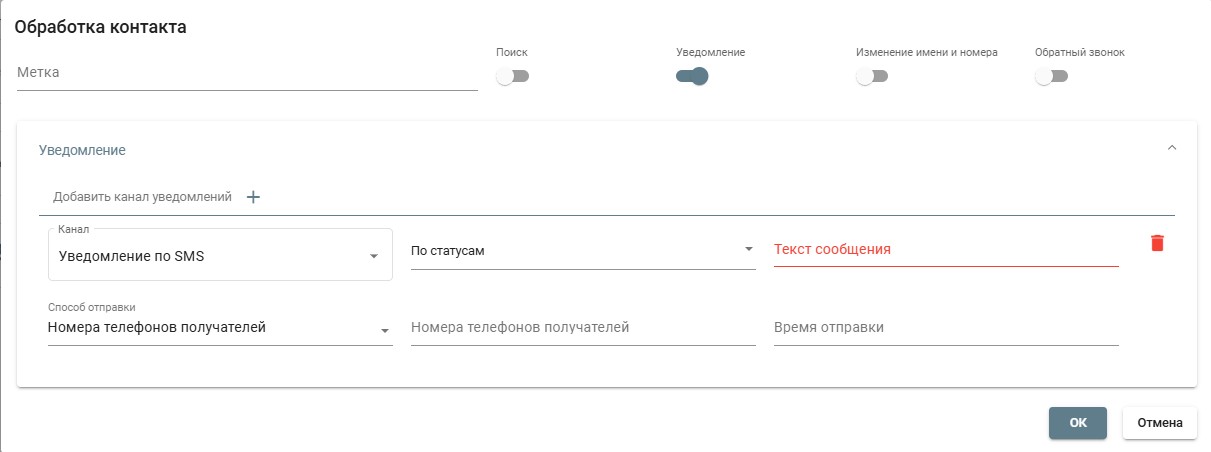The width and height of the screenshot is (1211, 452).
Task: Disable the Уведомление switch
Action: click(x=692, y=77)
